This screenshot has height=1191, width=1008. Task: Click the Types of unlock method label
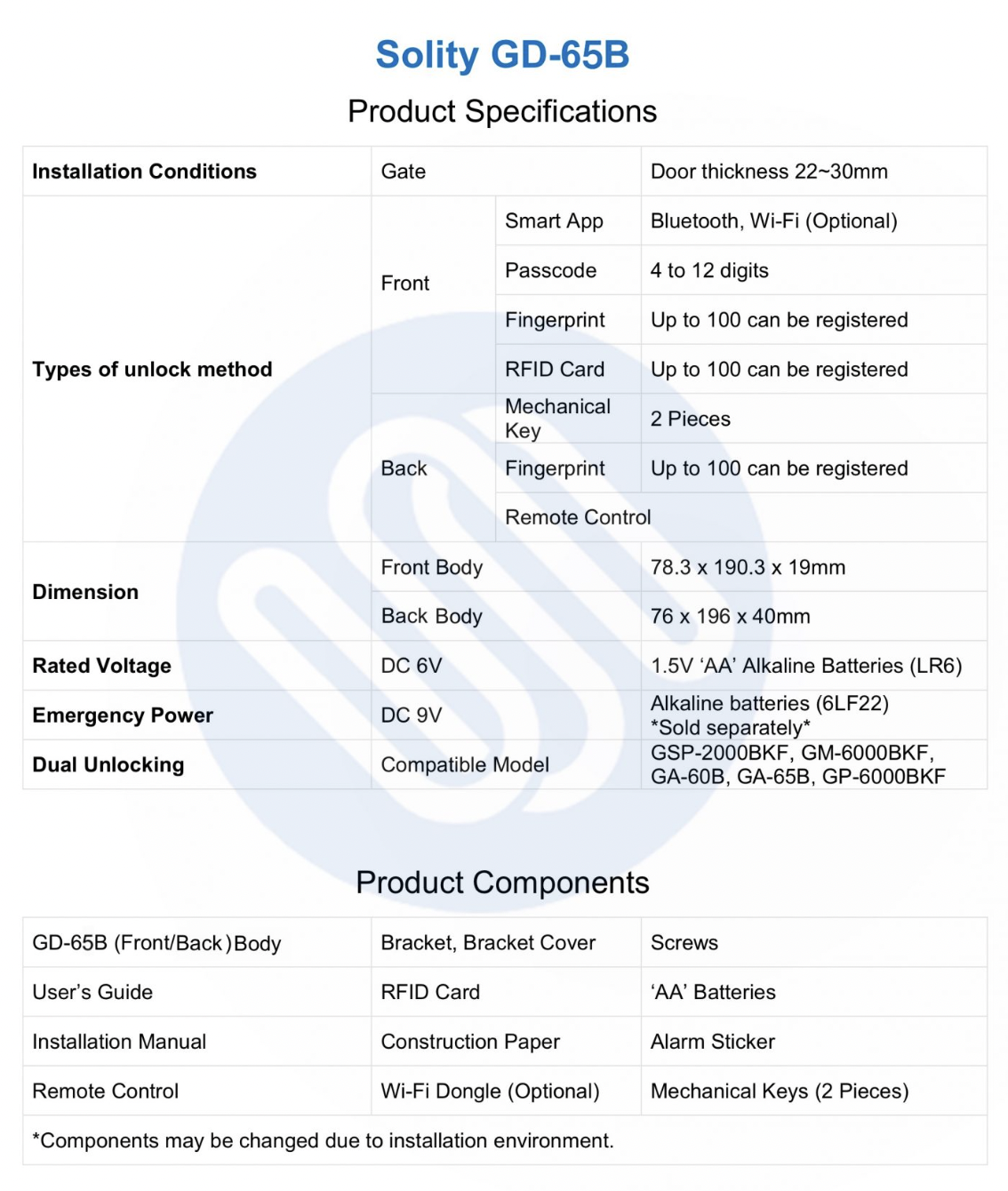tap(152, 370)
